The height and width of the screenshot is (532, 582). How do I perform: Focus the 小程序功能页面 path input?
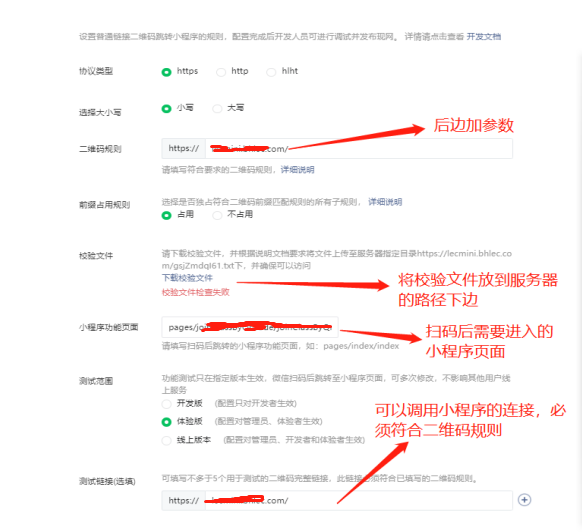point(250,327)
